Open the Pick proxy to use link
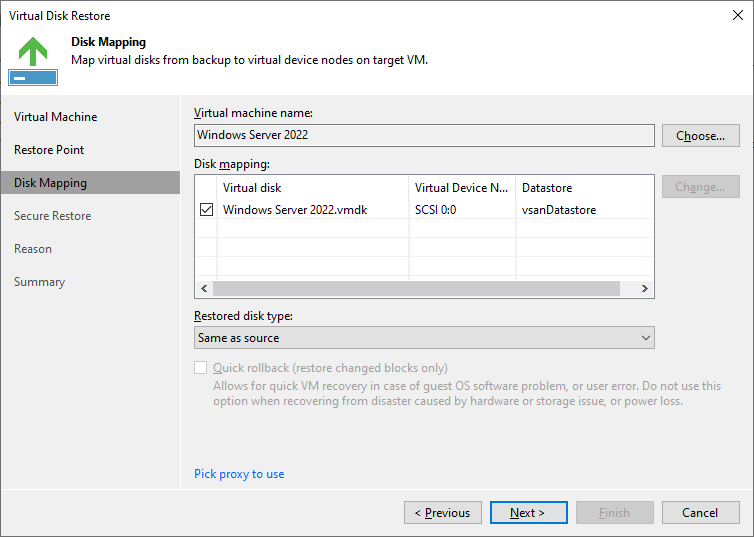Viewport: 754px width, 537px height. (x=239, y=474)
